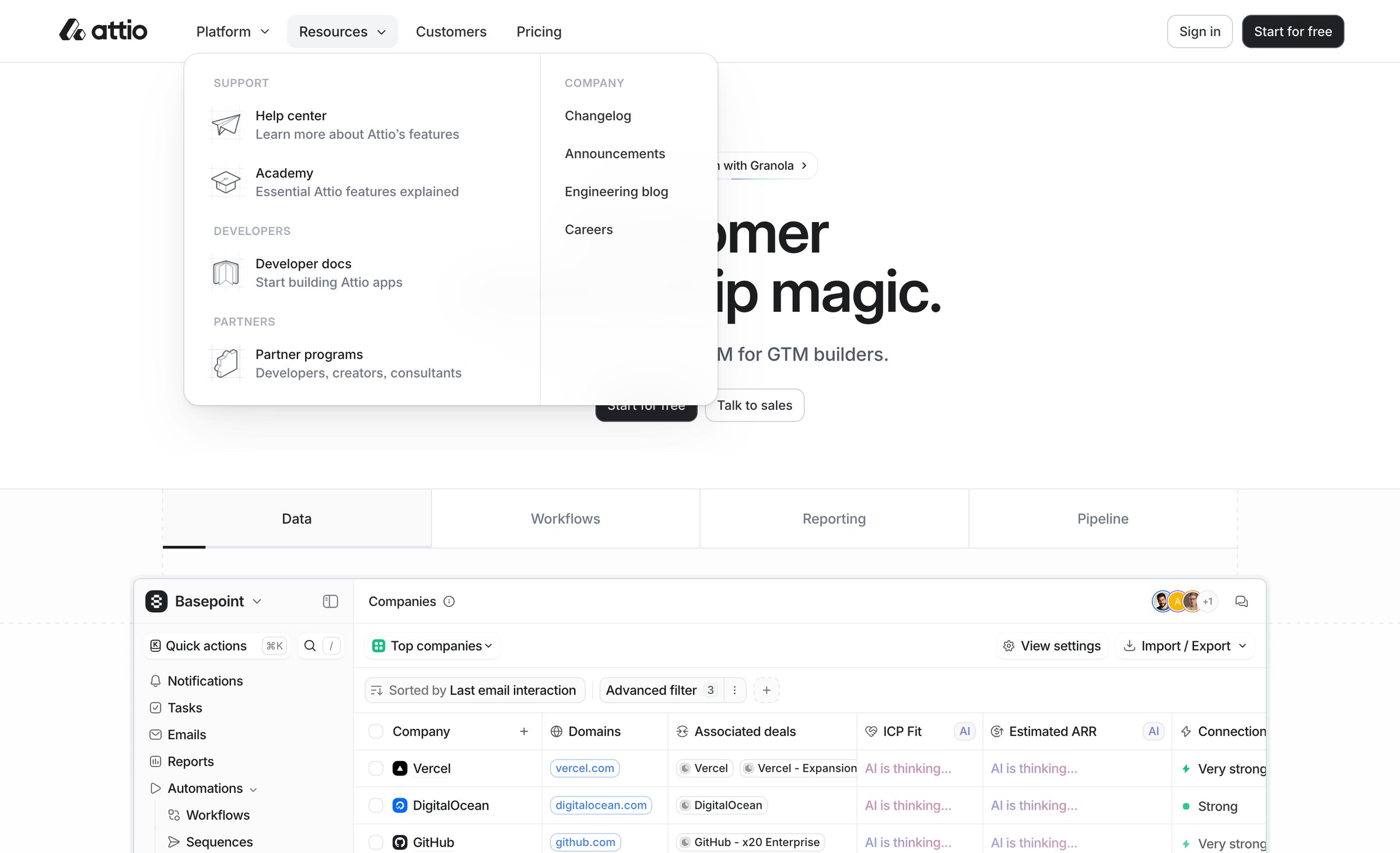Screen dimensions: 1400x853
Task: Open the Sorted by Last email interaction control
Action: click(475, 690)
